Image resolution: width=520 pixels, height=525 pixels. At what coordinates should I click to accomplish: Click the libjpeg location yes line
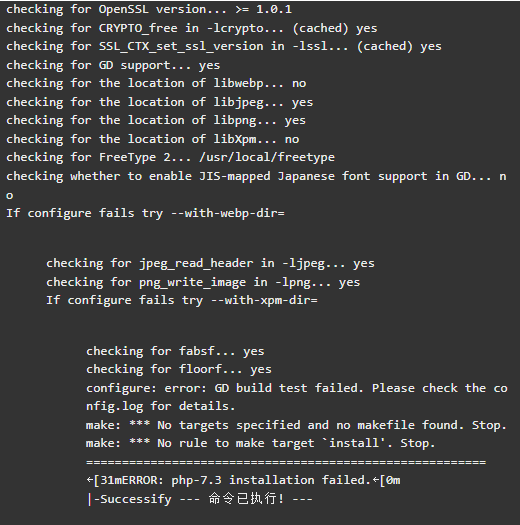coord(160,102)
